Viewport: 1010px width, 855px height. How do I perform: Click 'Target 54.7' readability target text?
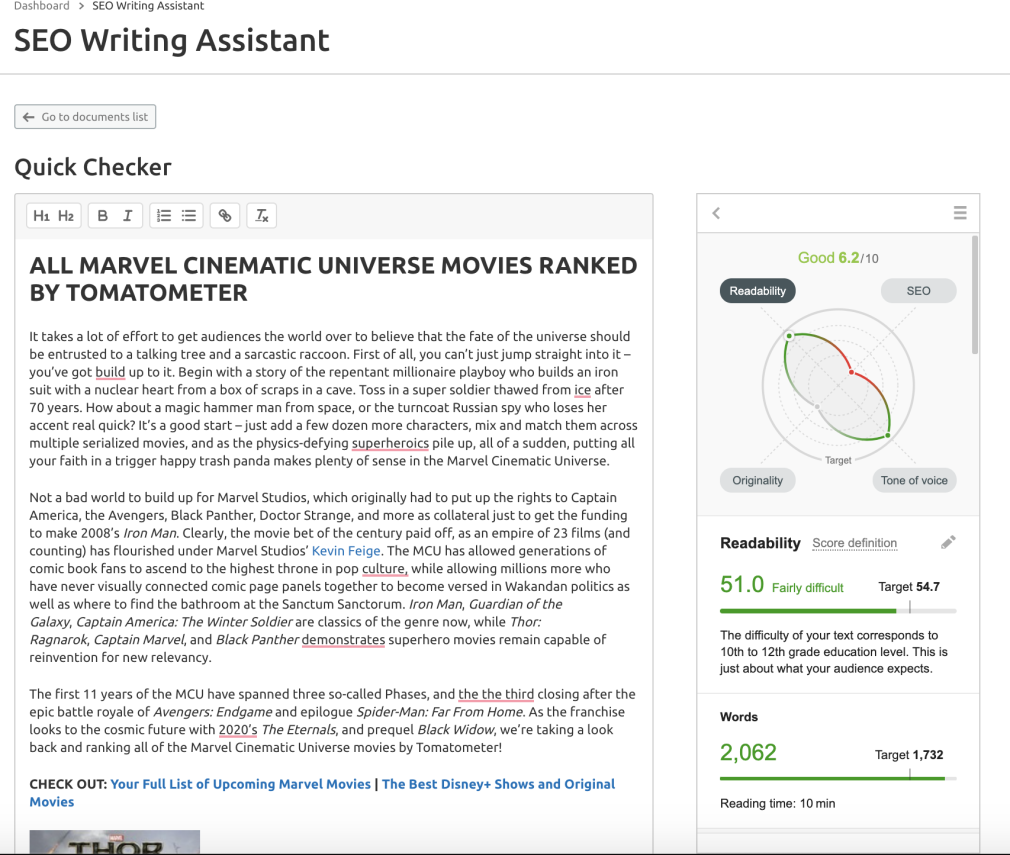(909, 587)
